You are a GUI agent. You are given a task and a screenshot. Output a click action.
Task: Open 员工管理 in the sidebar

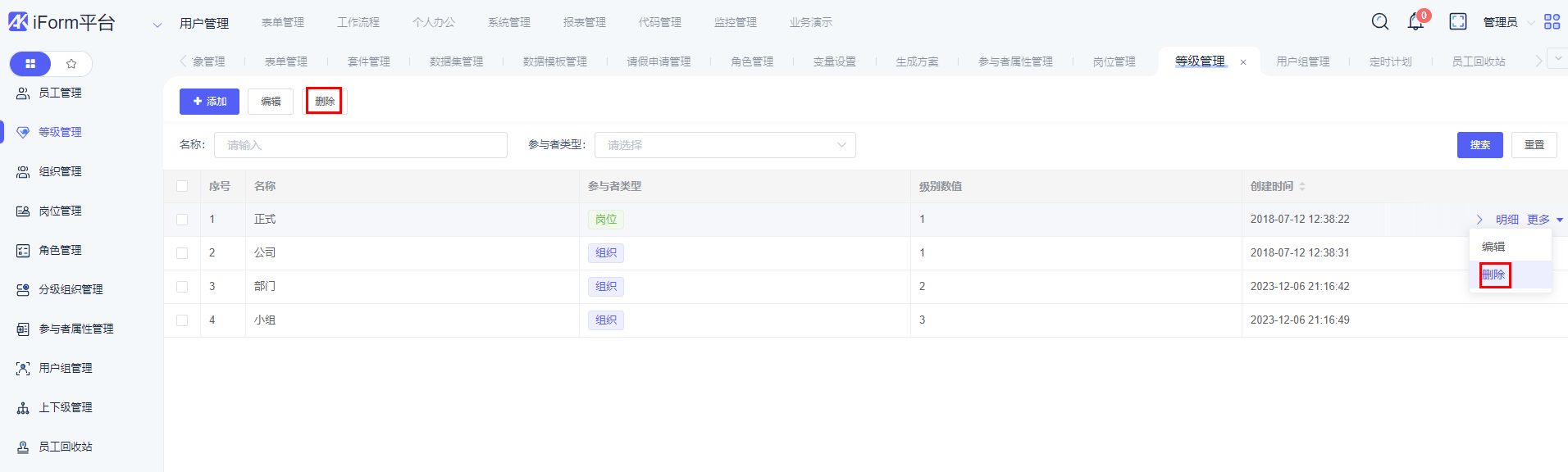pyautogui.click(x=60, y=93)
